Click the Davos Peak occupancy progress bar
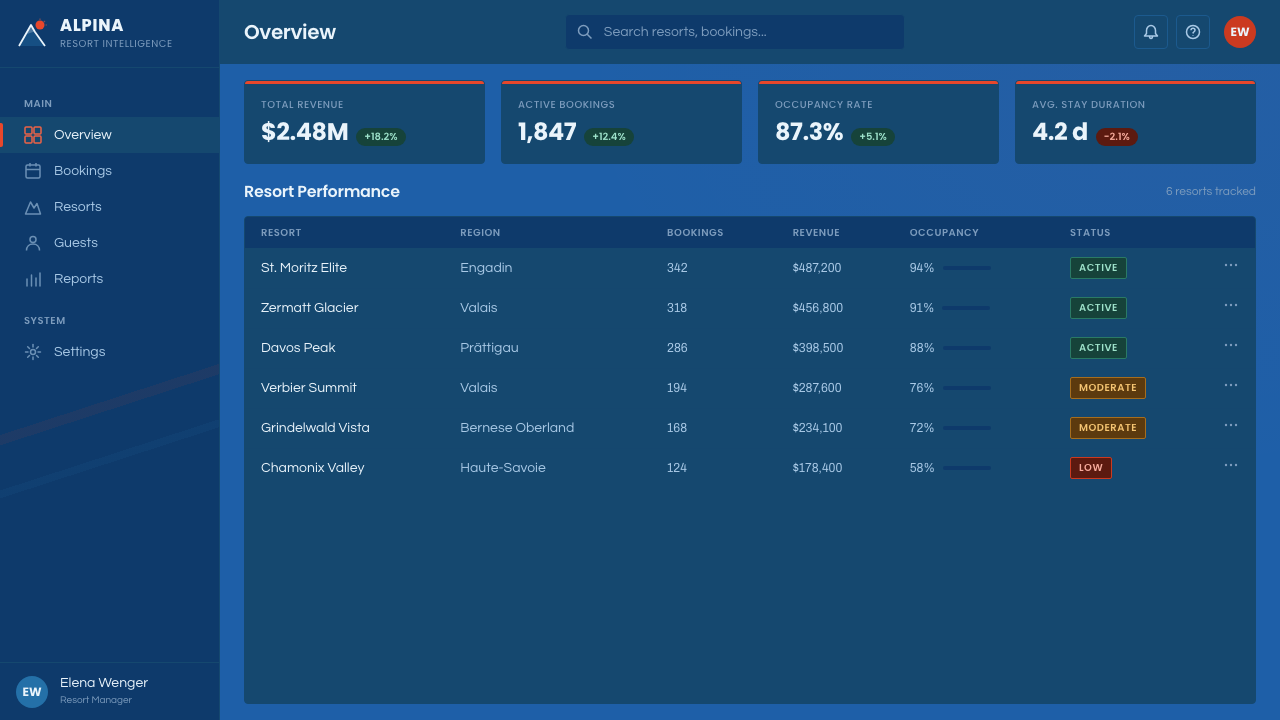The height and width of the screenshot is (720, 1280). (x=966, y=348)
